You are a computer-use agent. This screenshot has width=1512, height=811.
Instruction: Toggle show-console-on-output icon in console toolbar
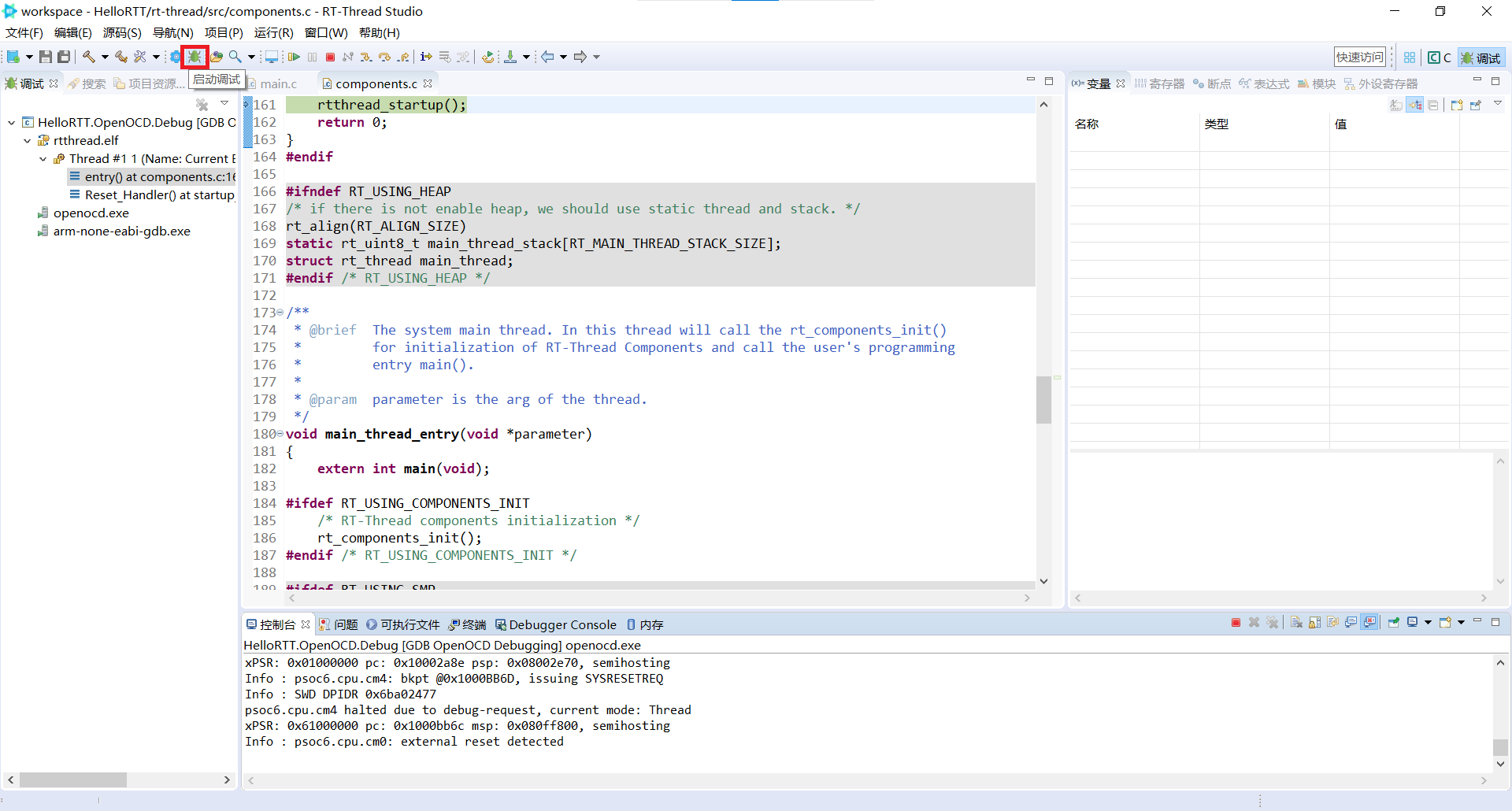pyautogui.click(x=1351, y=622)
